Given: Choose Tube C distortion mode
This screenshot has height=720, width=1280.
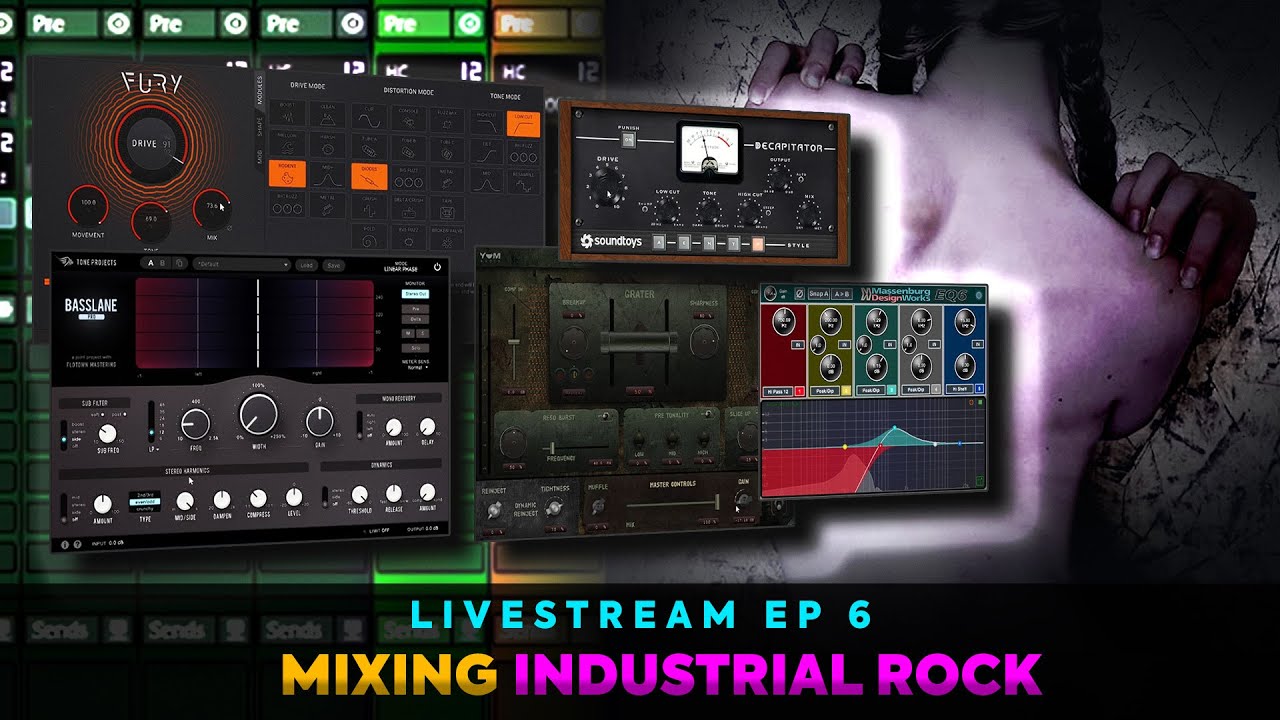Looking at the screenshot, I should [x=447, y=150].
